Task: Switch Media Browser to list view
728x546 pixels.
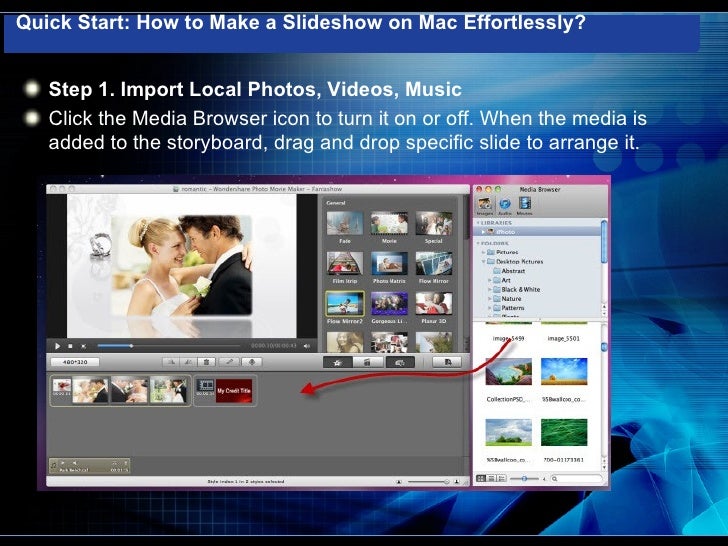Action: tap(491, 478)
